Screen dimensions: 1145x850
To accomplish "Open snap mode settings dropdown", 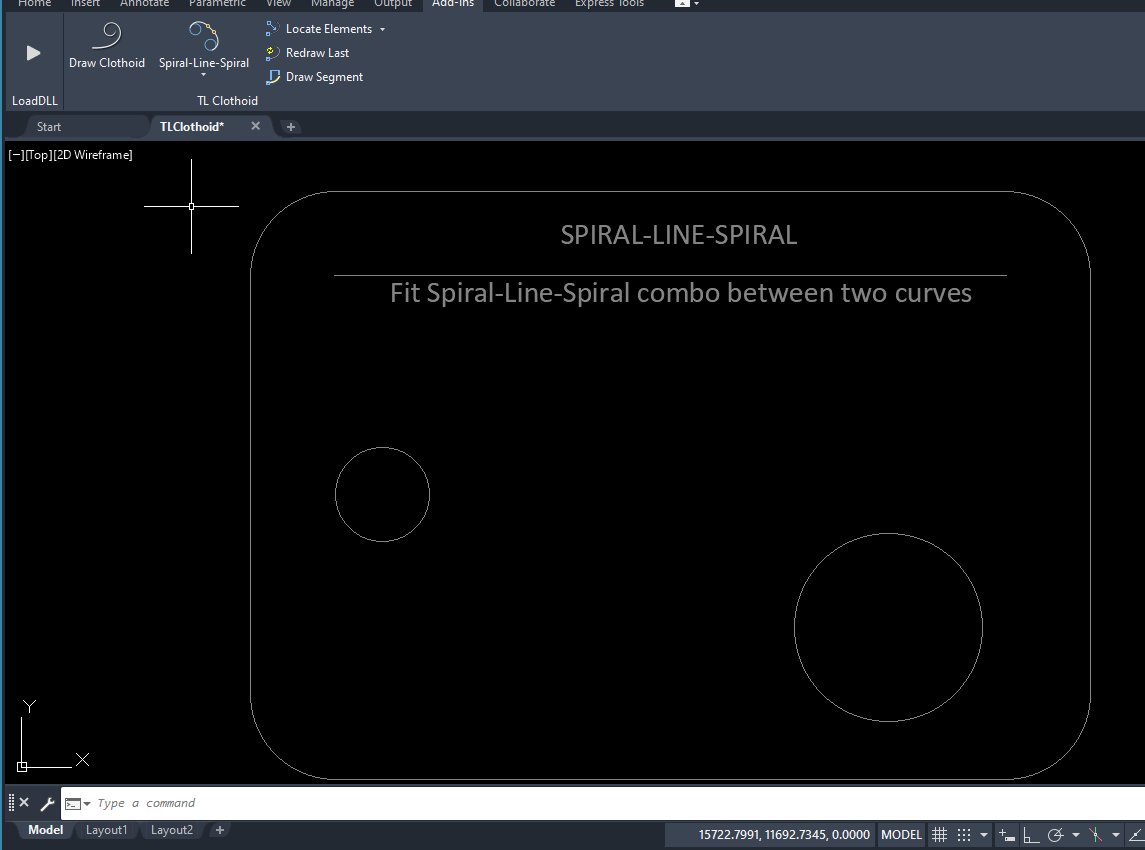I will pos(984,835).
